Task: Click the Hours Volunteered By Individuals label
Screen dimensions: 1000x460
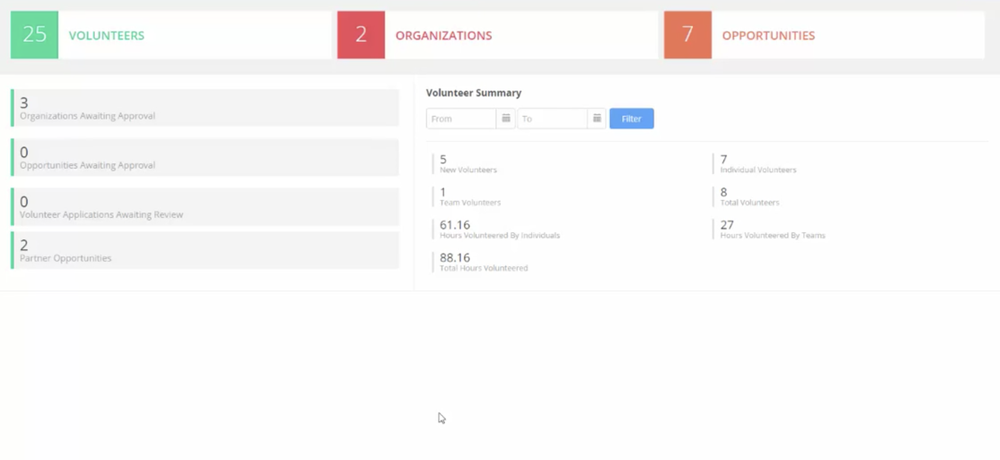Action: coord(499,235)
